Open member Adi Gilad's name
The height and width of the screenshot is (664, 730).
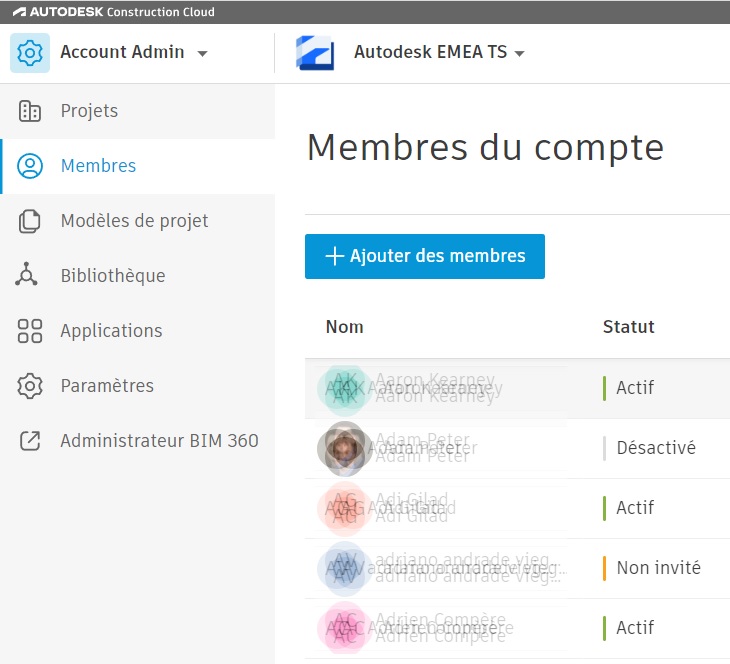pos(412,508)
